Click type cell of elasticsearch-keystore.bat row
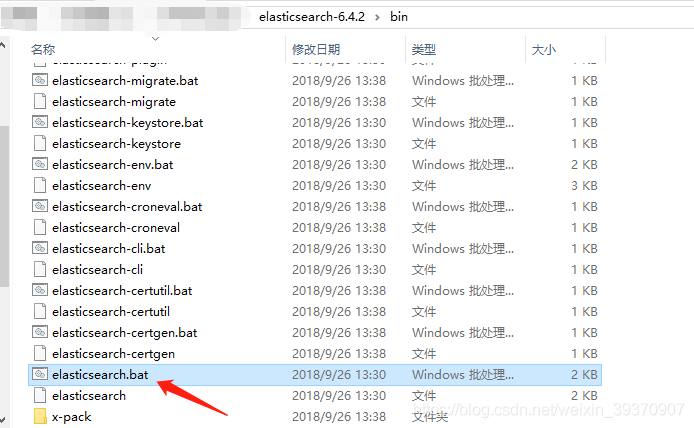This screenshot has width=694, height=428. click(463, 123)
